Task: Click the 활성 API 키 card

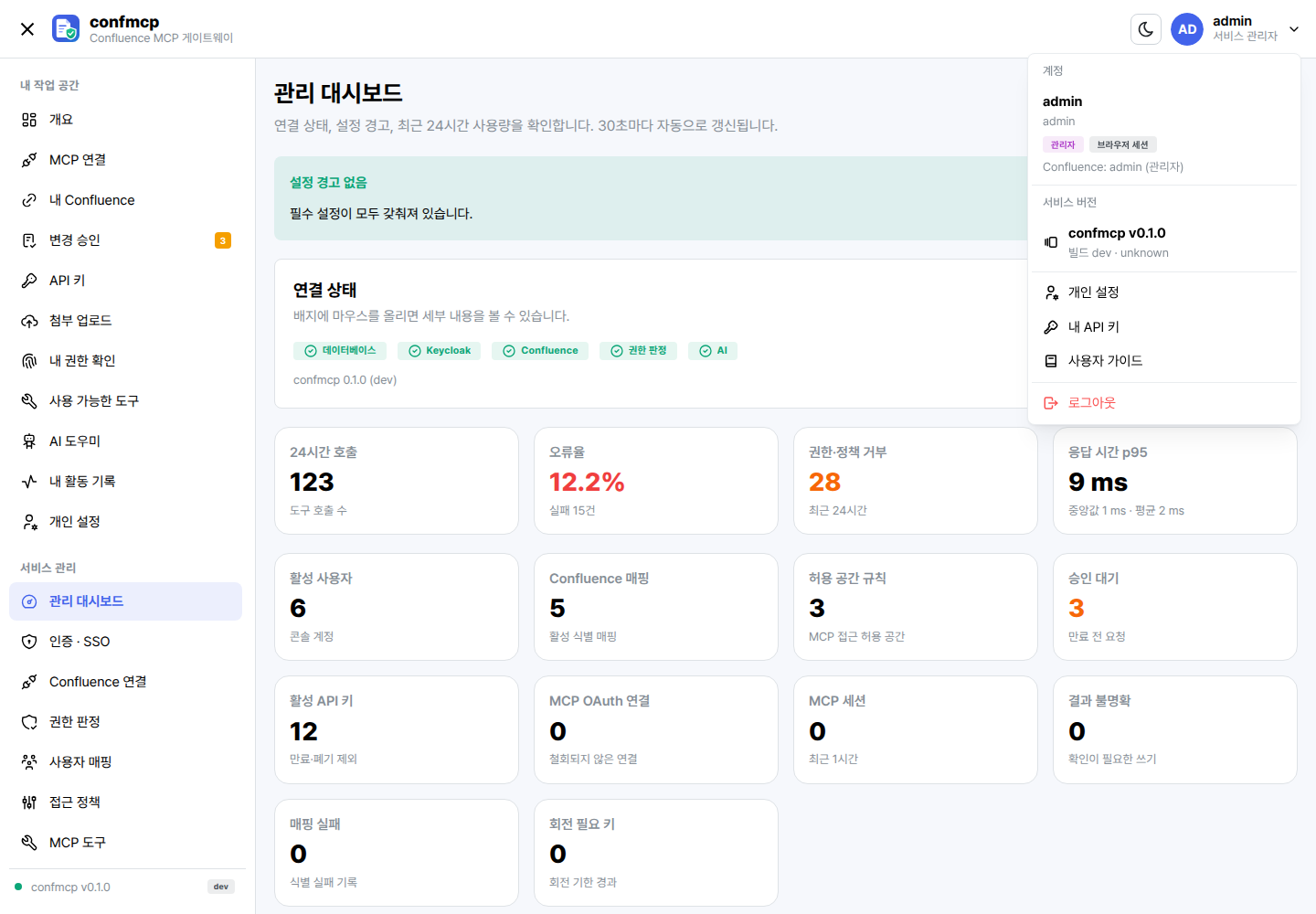Action: (397, 730)
